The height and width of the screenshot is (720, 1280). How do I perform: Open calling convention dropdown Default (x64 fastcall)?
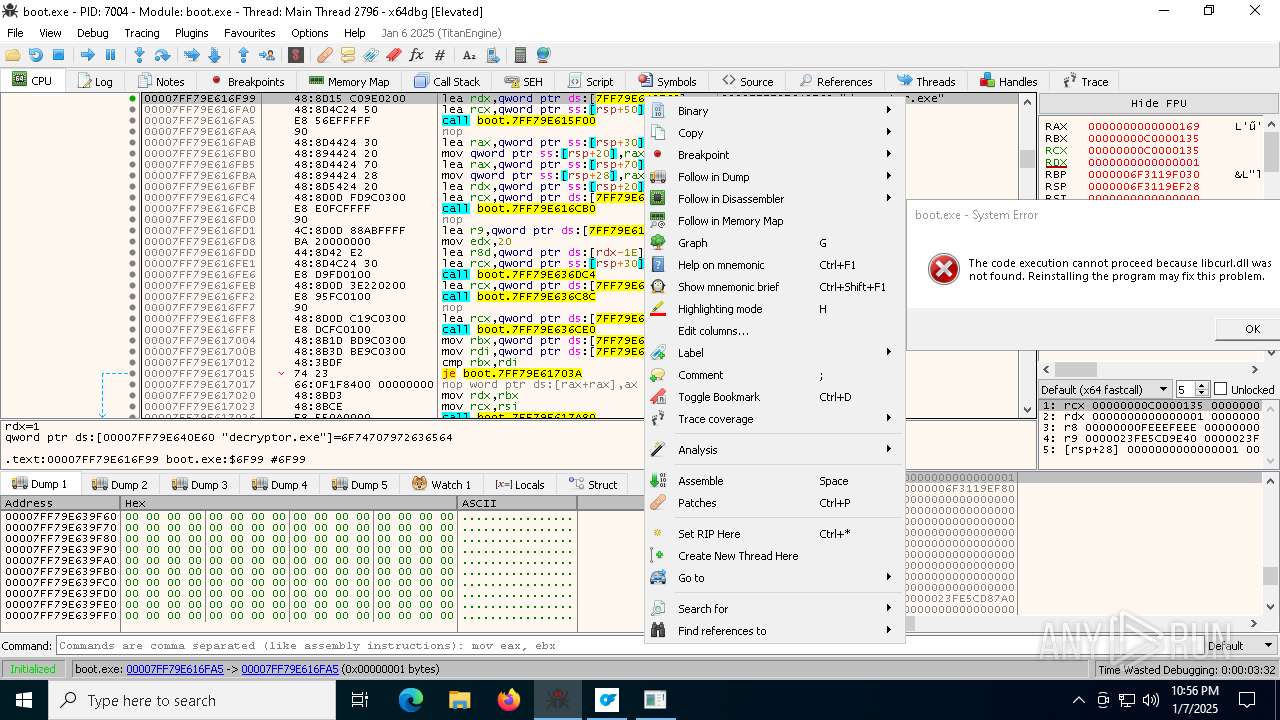coord(1105,389)
